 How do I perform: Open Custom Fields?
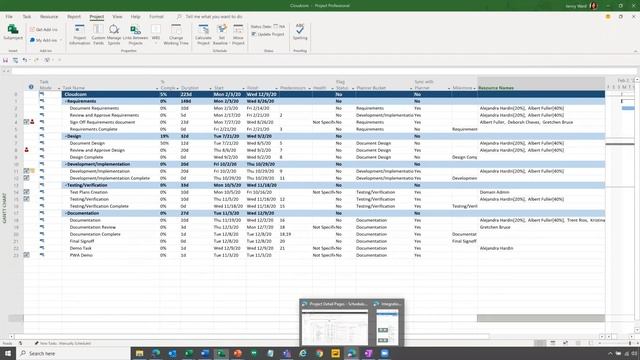point(98,34)
